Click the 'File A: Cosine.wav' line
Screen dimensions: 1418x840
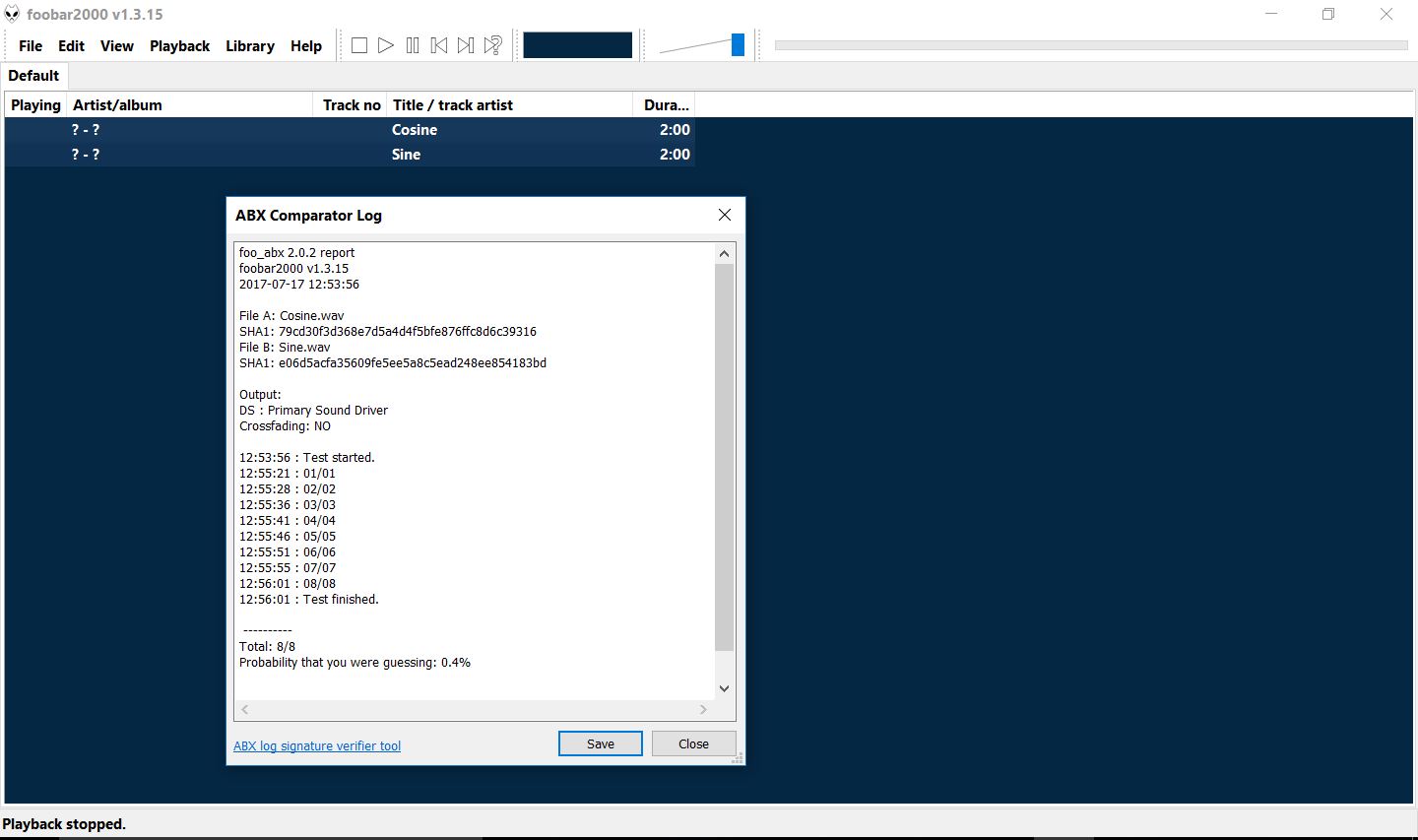[x=291, y=316]
